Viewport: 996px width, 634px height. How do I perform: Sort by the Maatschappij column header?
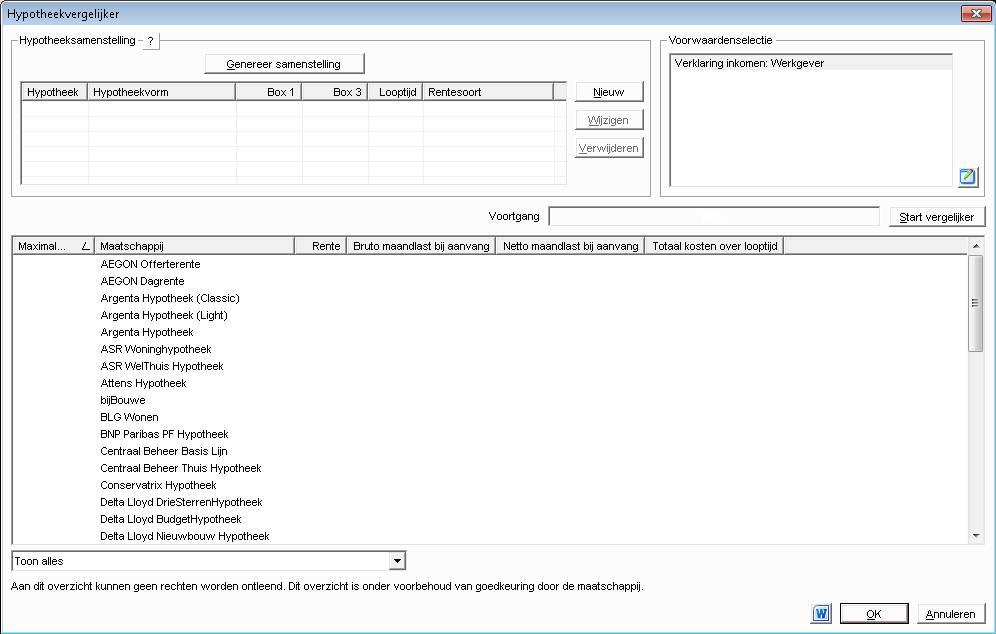[194, 246]
